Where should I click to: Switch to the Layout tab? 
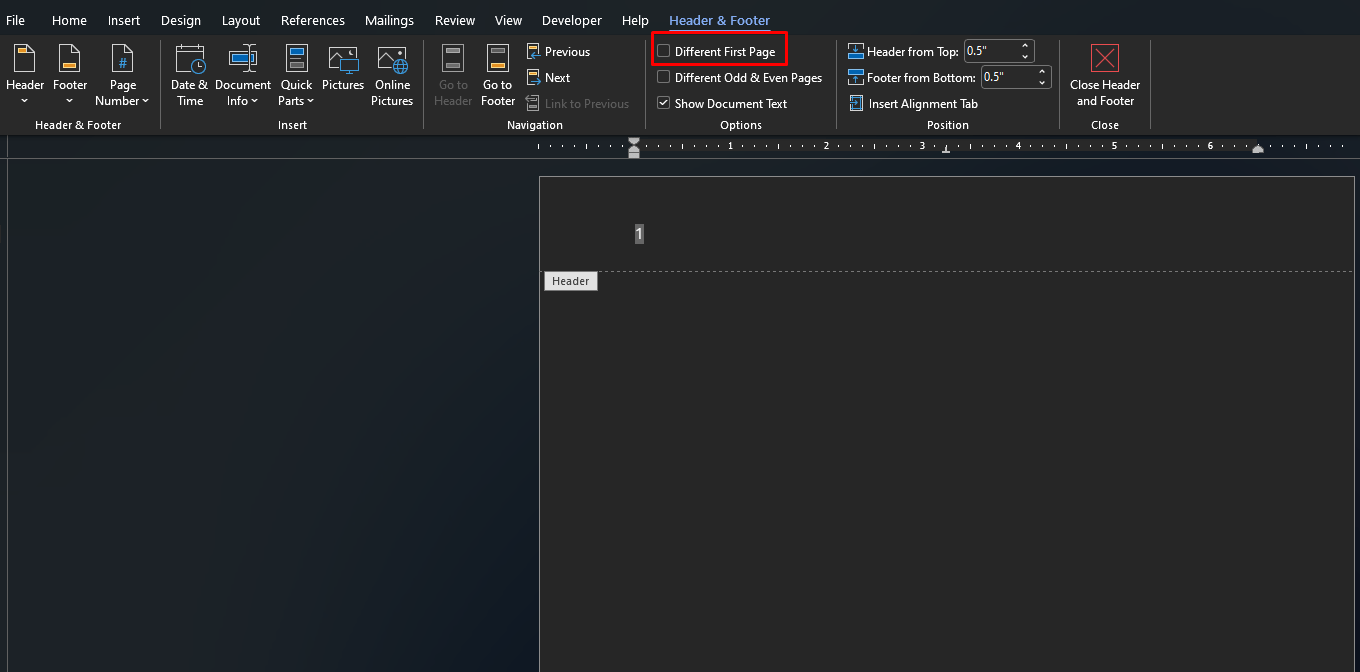[241, 20]
